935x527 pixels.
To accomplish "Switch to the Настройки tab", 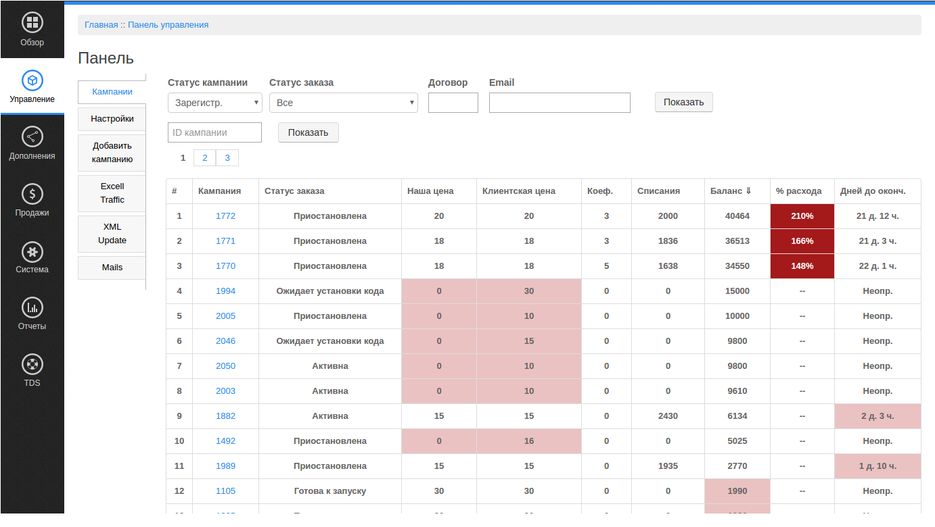I will click(112, 119).
